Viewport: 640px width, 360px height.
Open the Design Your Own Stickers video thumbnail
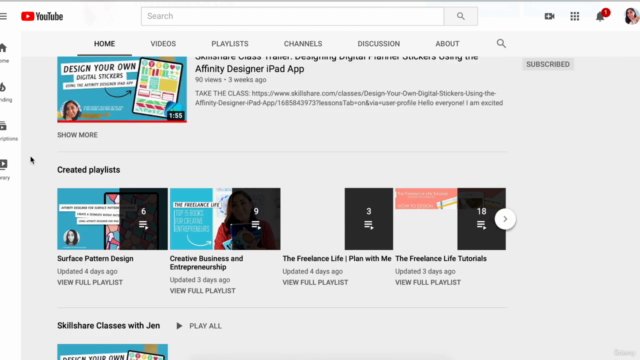tap(122, 89)
